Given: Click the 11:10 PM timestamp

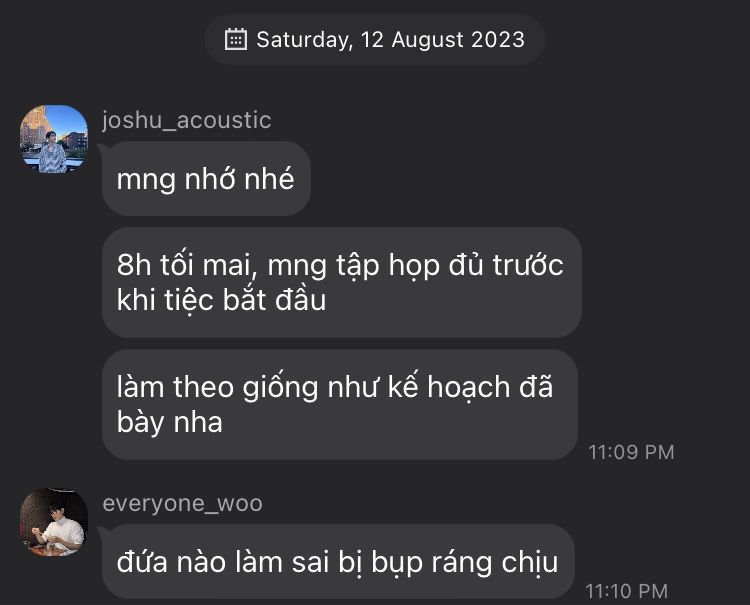Looking at the screenshot, I should click(x=627, y=591).
